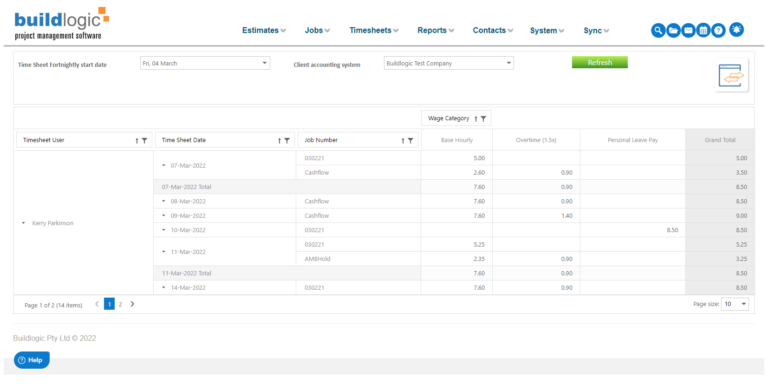
Task: Click the 5.25 Base Hourly cell
Action: click(x=456, y=244)
